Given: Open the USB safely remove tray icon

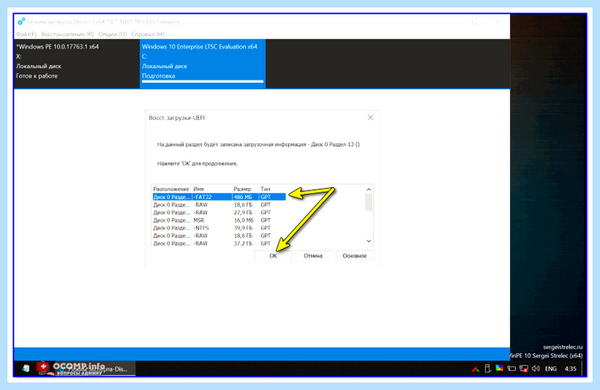Looking at the screenshot, I should click(x=487, y=369).
